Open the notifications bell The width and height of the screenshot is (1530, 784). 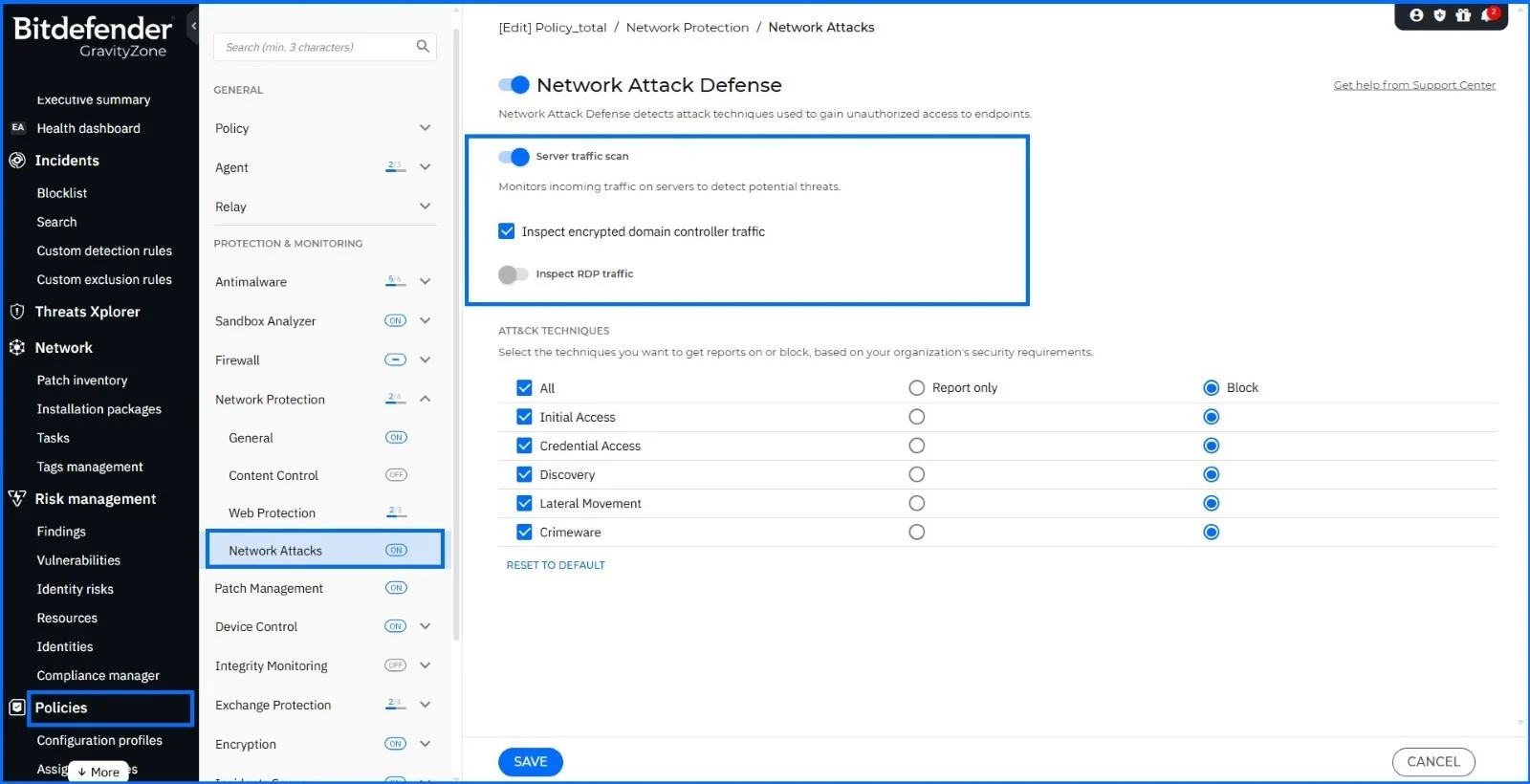[x=1487, y=15]
